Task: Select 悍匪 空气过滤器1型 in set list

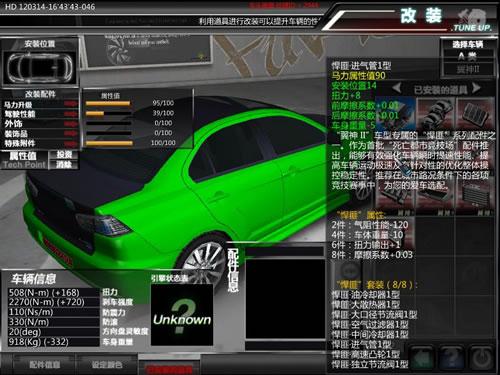Action: pyautogui.click(x=370, y=325)
